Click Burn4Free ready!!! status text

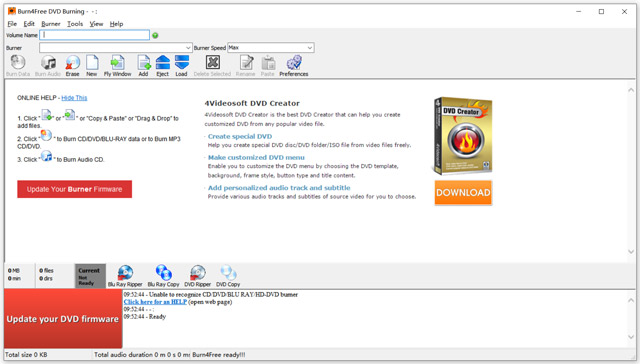click(x=218, y=355)
